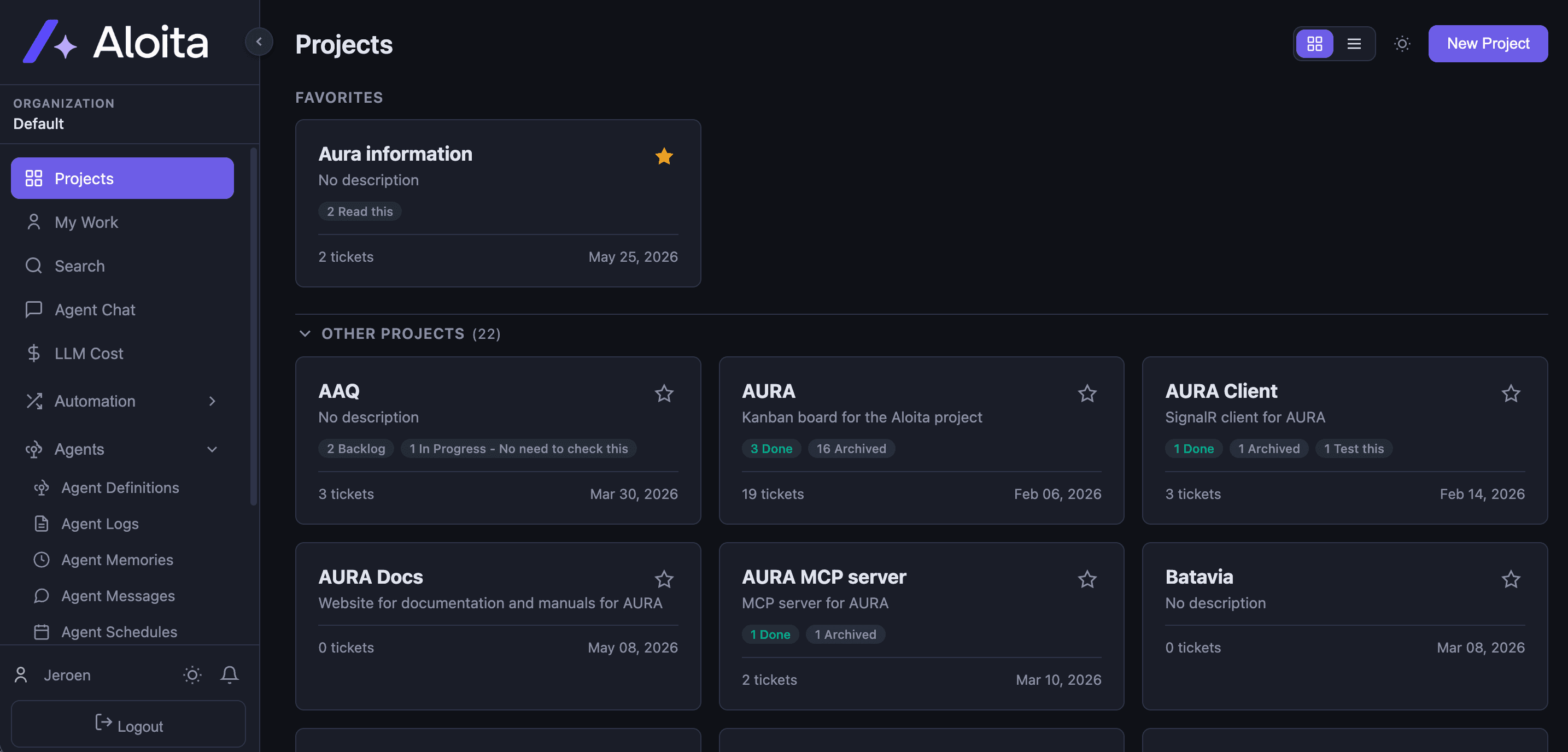Click the Aloita logo
The height and width of the screenshot is (752, 1568).
pyautogui.click(x=116, y=42)
